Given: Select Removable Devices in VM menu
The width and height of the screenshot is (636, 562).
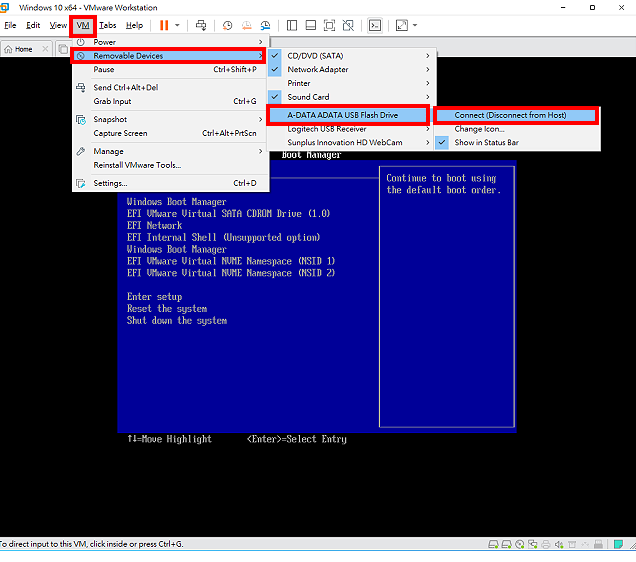Looking at the screenshot, I should click(x=169, y=56).
